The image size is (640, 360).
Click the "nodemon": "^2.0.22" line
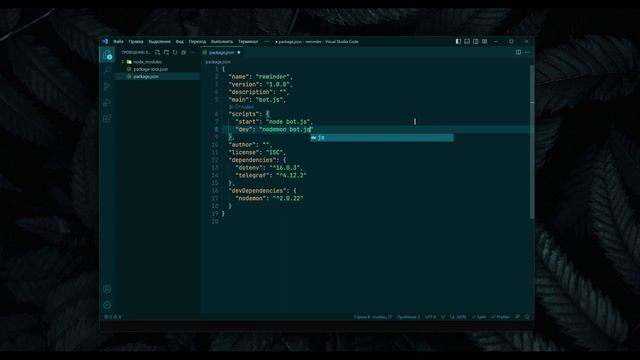pyautogui.click(x=269, y=198)
